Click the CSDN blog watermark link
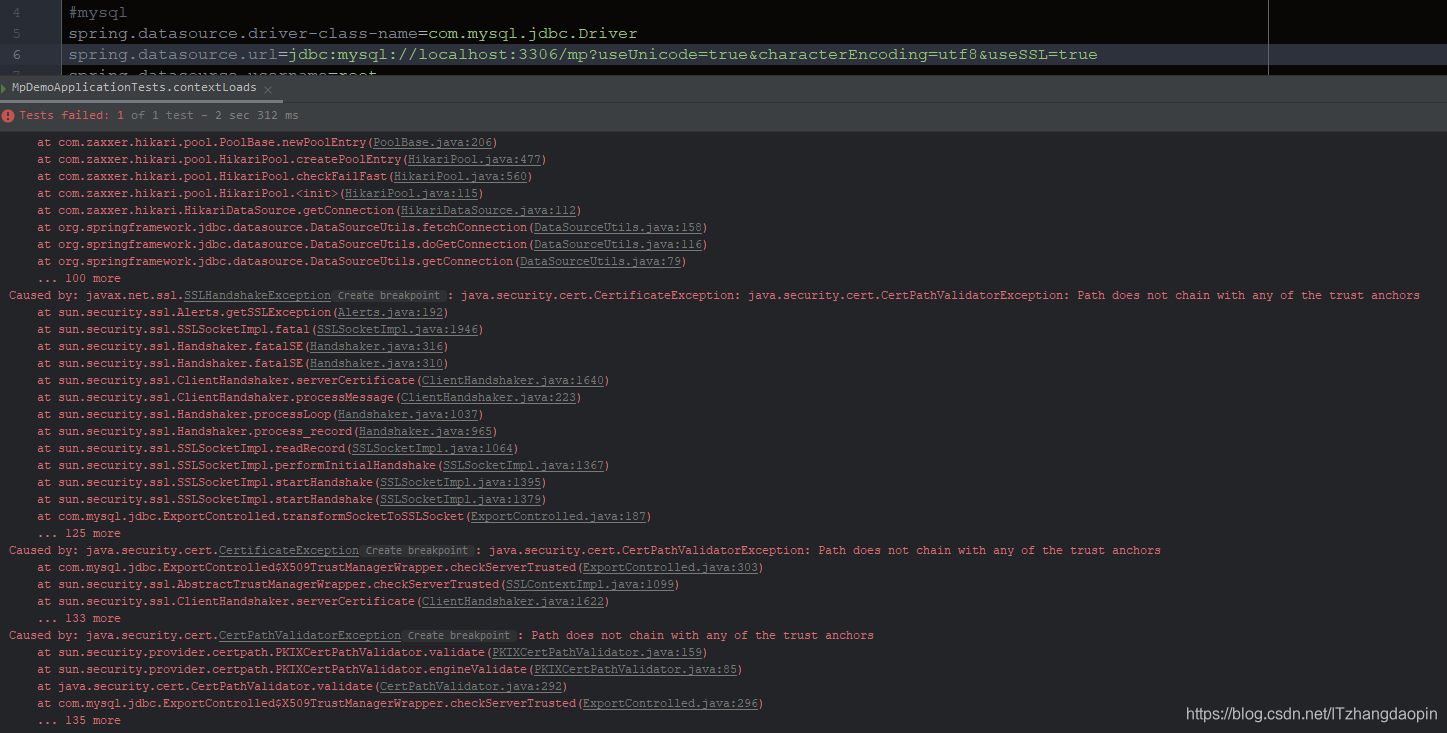The image size is (1447, 733). (1311, 714)
